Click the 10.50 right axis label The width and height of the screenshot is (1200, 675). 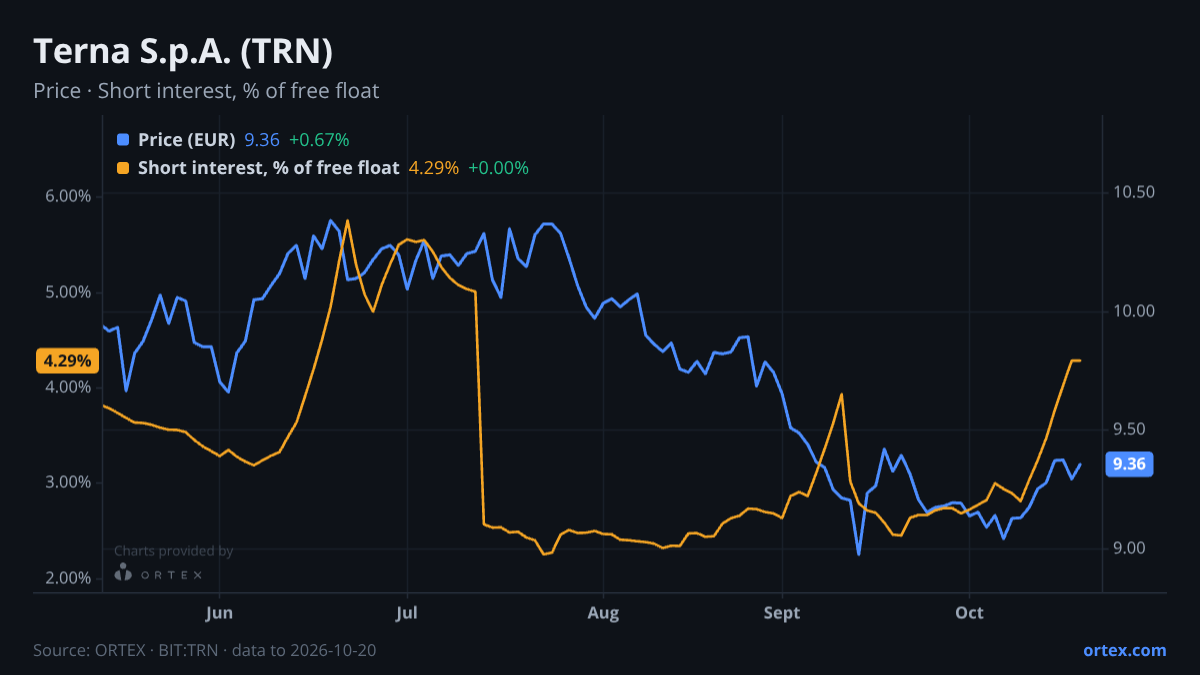[x=1134, y=192]
